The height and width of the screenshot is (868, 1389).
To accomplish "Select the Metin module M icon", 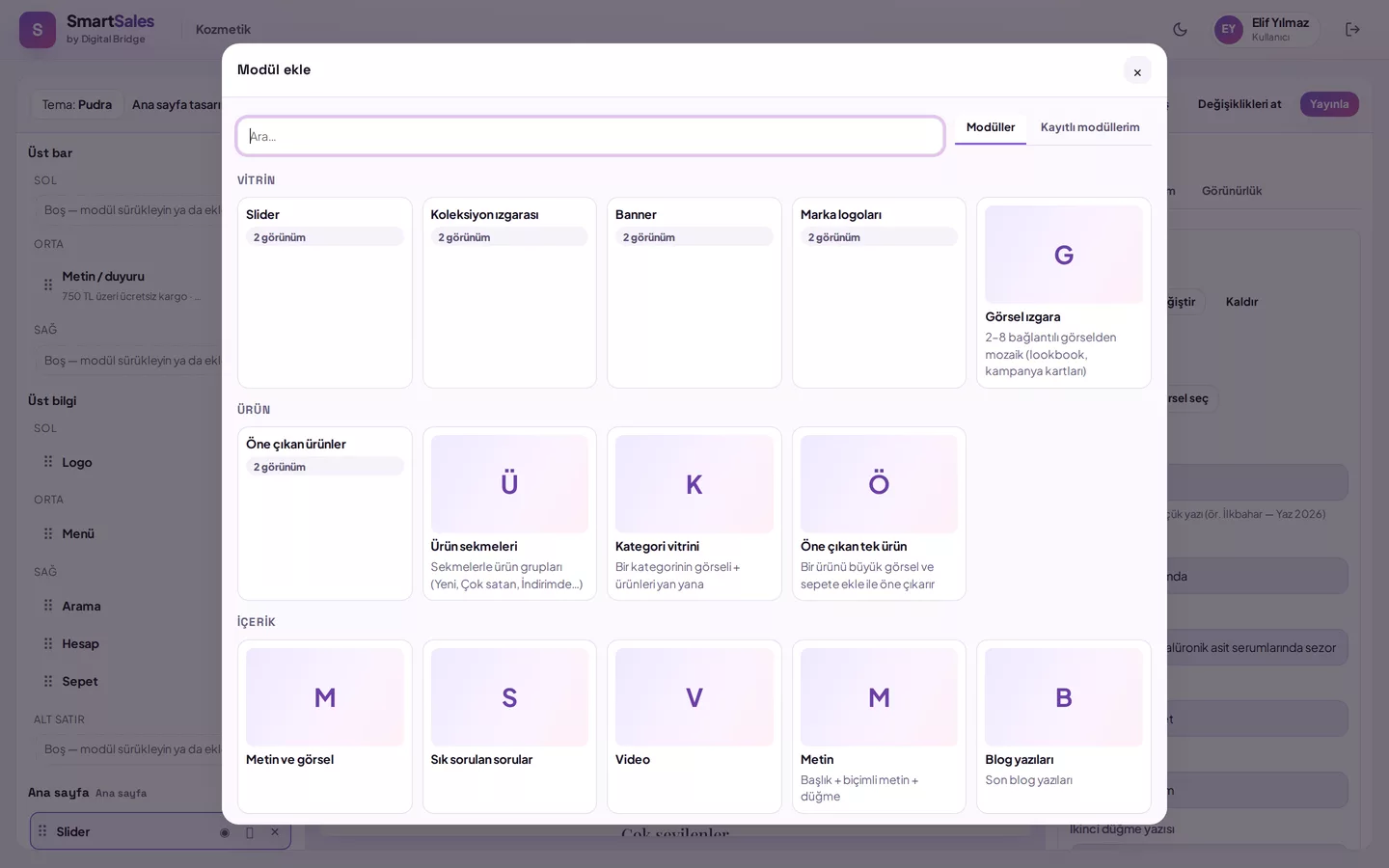I will click(x=879, y=697).
